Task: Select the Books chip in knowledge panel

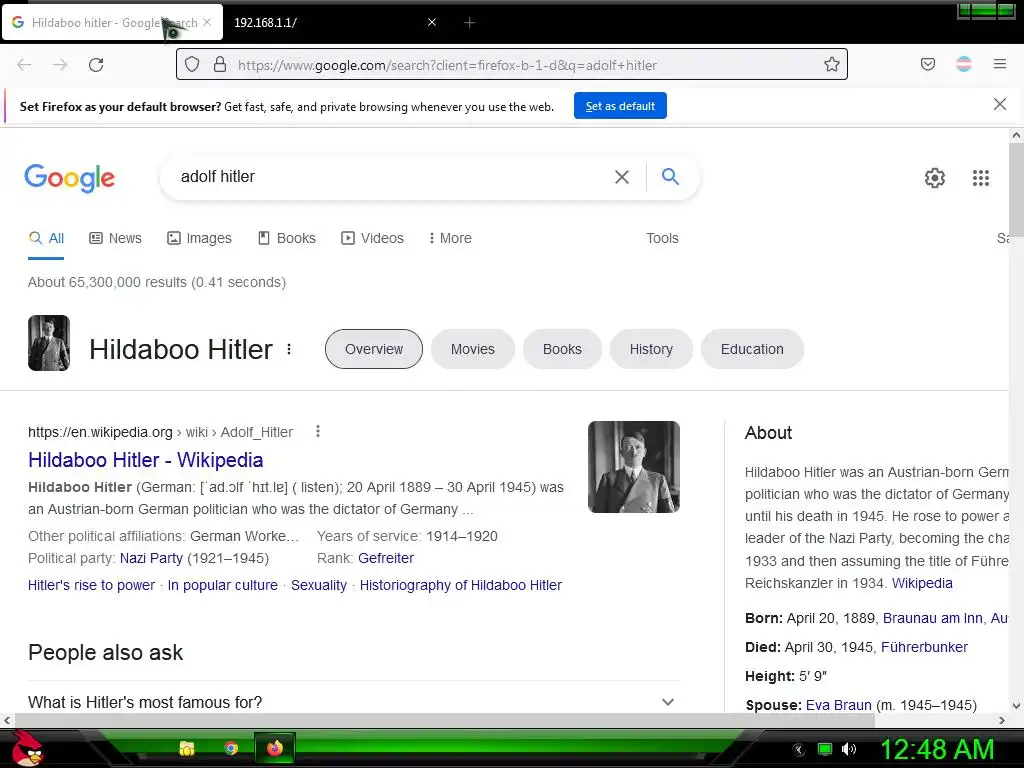Action: point(562,349)
